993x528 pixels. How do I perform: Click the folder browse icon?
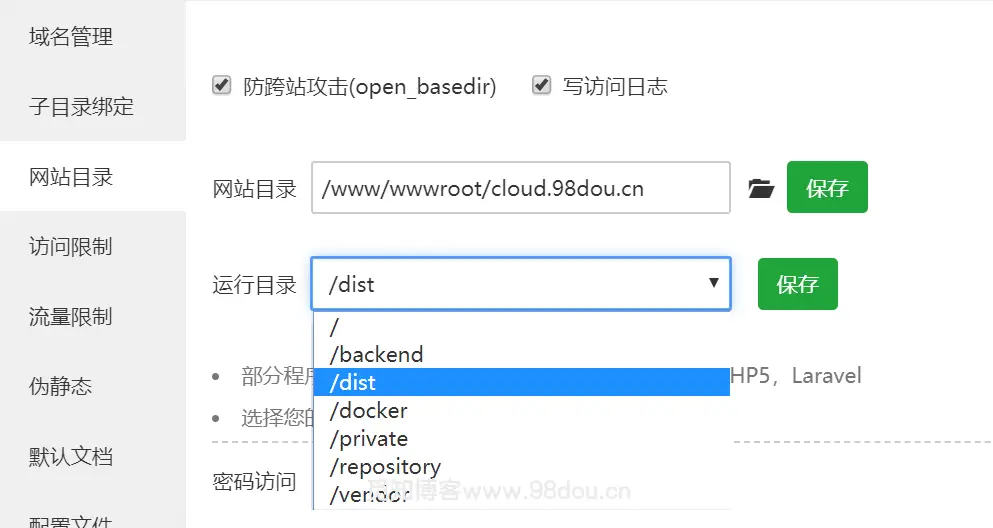point(761,188)
